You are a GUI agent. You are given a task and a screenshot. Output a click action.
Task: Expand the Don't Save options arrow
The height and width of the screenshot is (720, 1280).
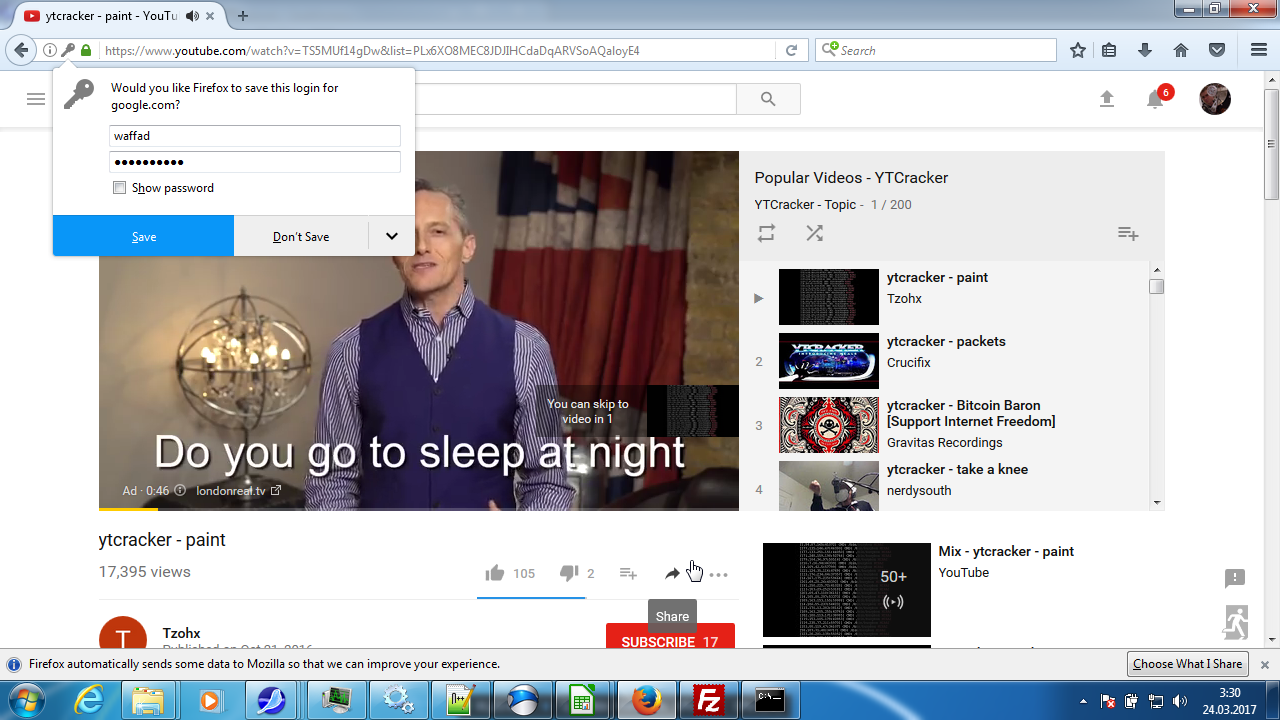pyautogui.click(x=392, y=236)
